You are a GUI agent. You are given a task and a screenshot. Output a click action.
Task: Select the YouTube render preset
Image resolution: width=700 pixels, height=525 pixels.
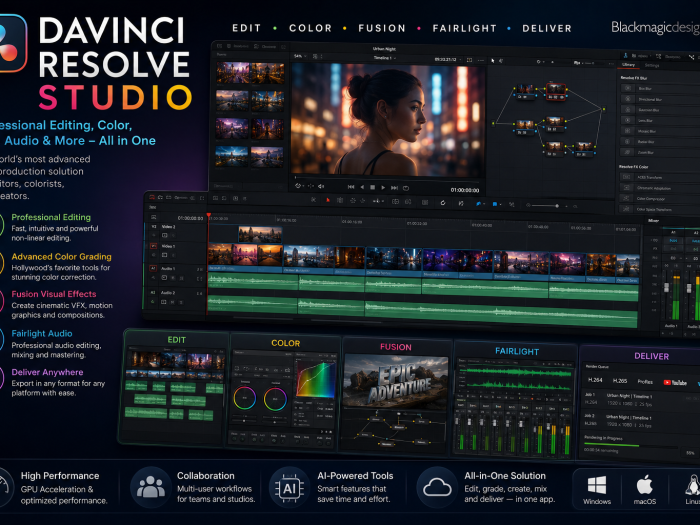(675, 383)
